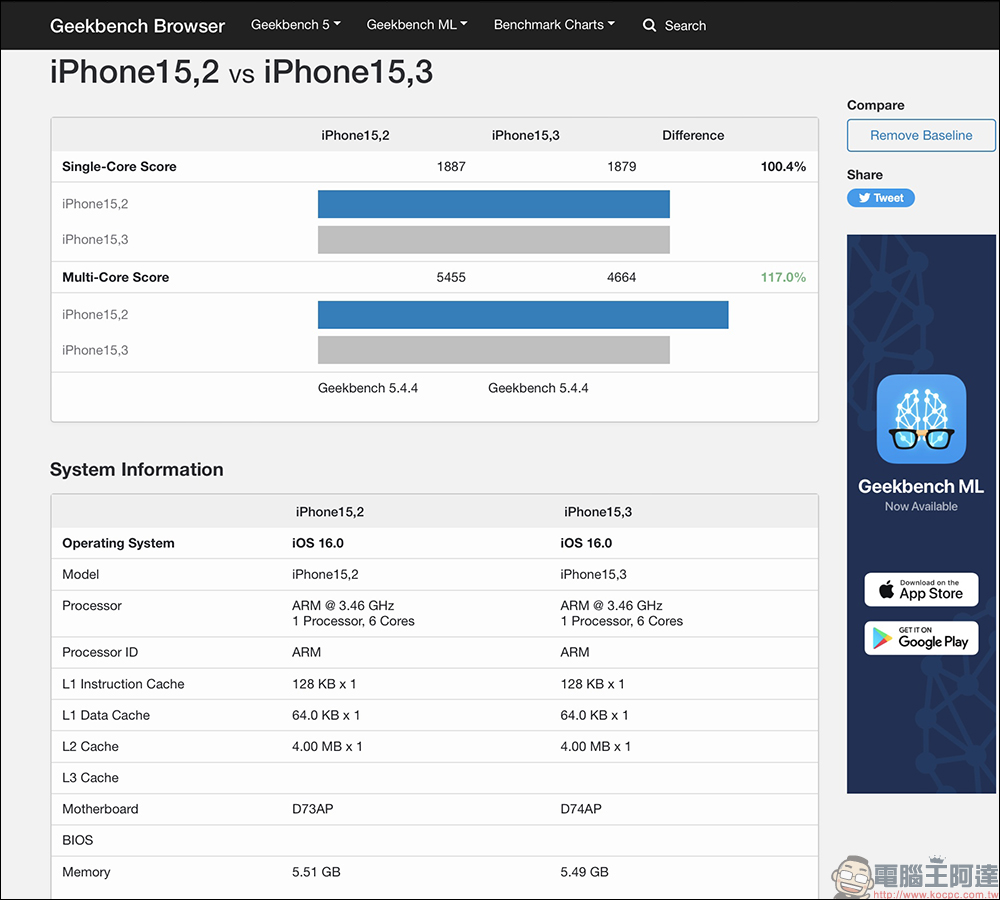This screenshot has width=1000, height=900.
Task: Click the 117.0% multi-core difference value
Action: pos(783,277)
